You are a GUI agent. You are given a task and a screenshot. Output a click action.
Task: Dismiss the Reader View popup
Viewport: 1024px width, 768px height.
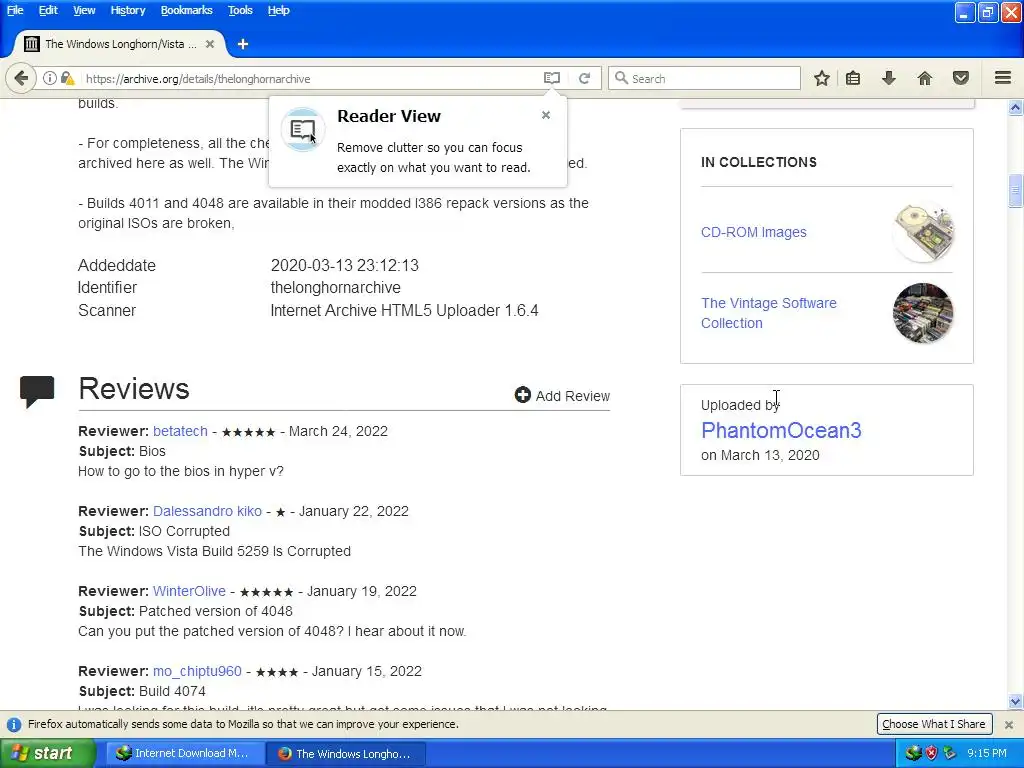pos(546,115)
